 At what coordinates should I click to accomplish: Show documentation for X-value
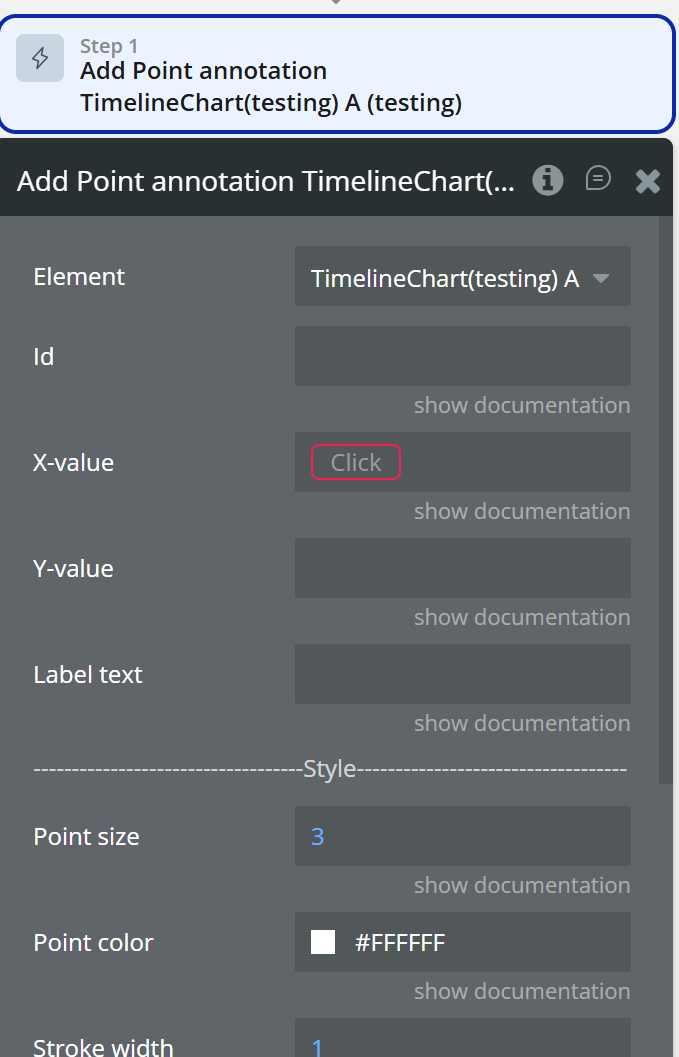click(522, 511)
